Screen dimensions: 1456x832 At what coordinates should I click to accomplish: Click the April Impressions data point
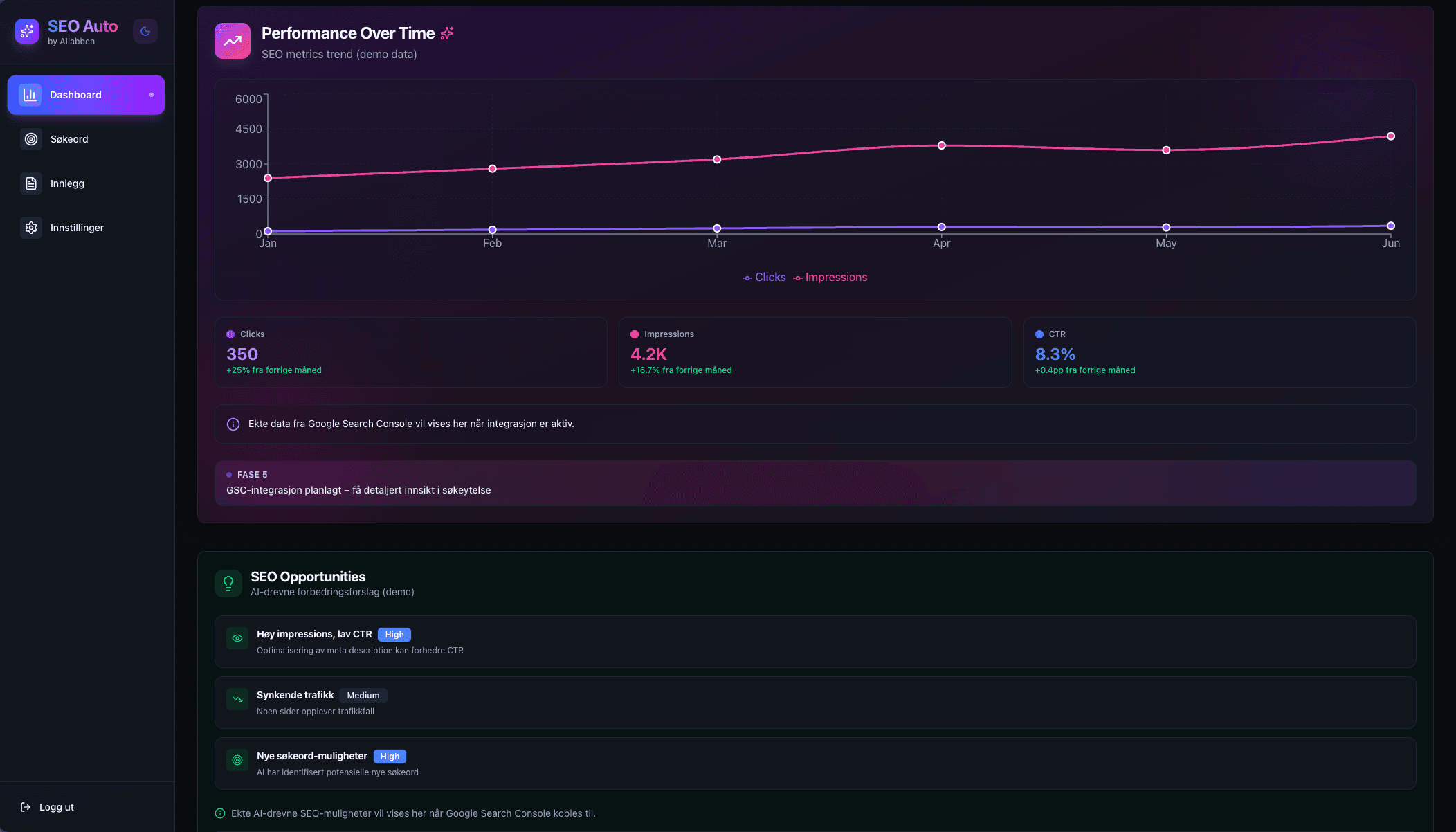[941, 145]
